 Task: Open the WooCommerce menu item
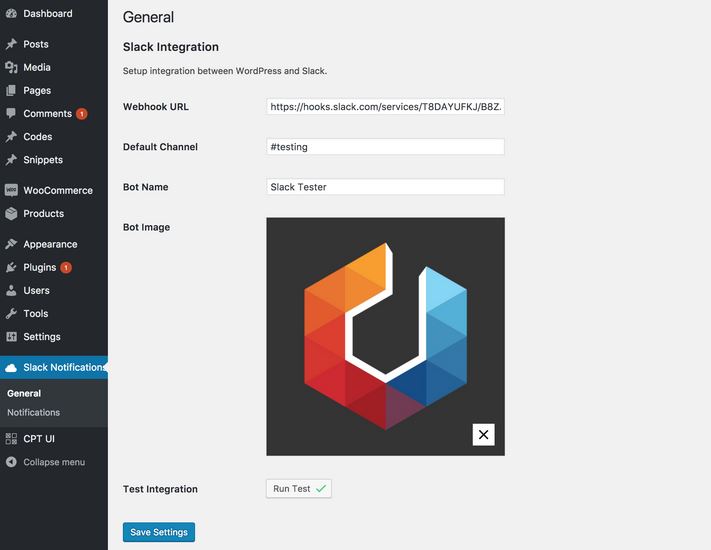pos(54,190)
